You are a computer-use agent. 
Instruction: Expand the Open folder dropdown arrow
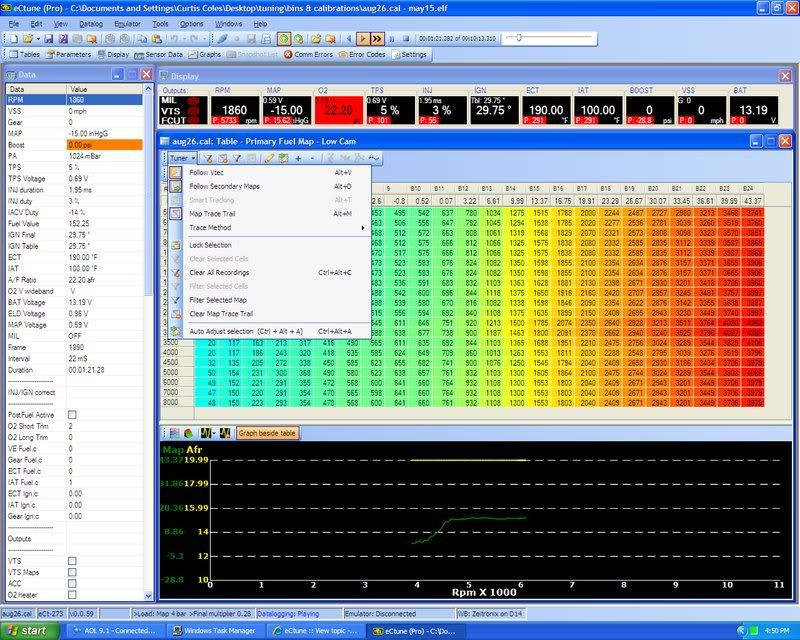click(x=37, y=39)
